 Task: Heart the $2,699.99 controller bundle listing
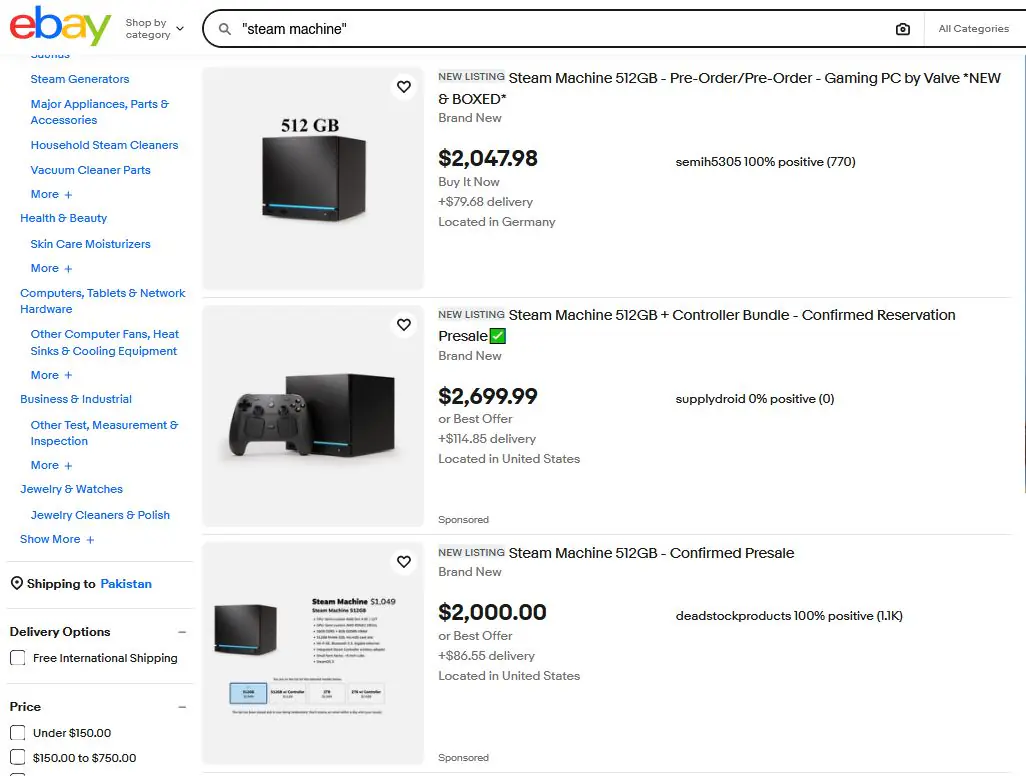point(404,325)
